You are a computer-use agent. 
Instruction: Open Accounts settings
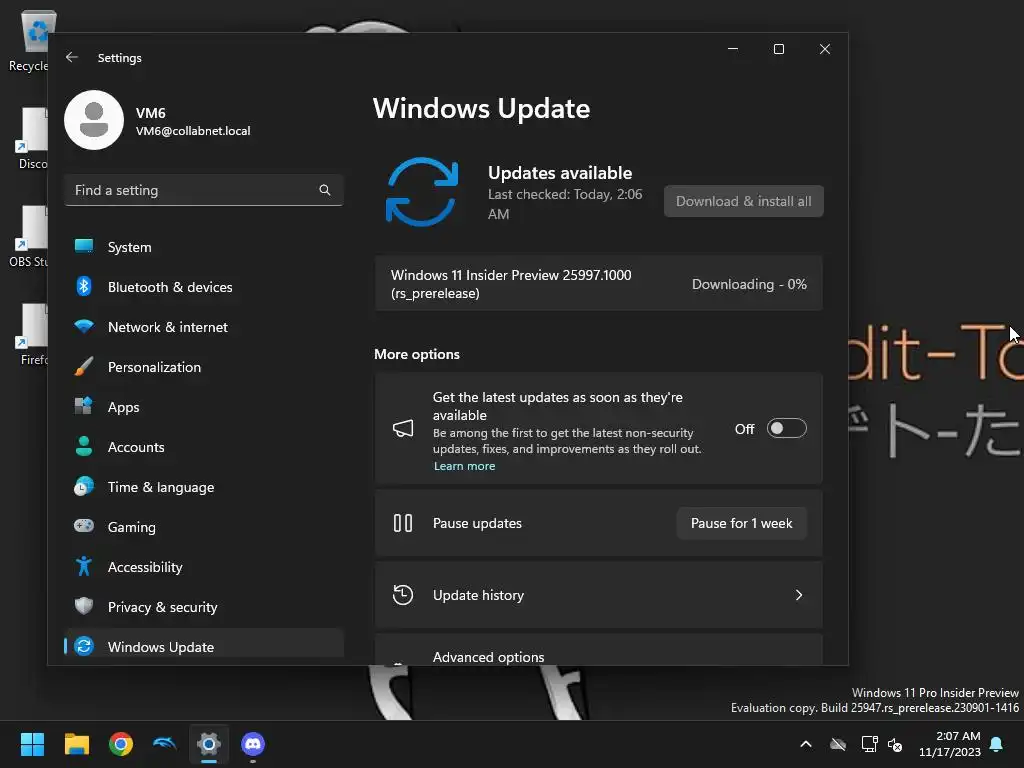(x=204, y=447)
